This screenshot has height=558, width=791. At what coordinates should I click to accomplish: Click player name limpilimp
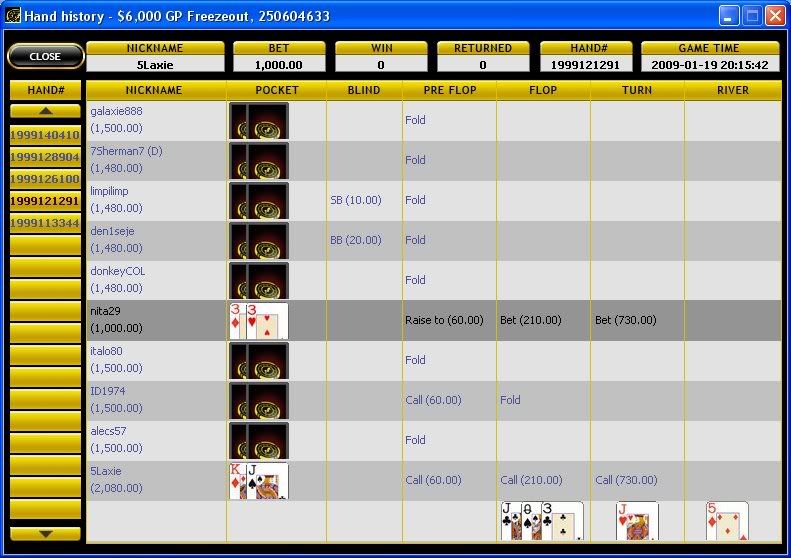tap(109, 191)
